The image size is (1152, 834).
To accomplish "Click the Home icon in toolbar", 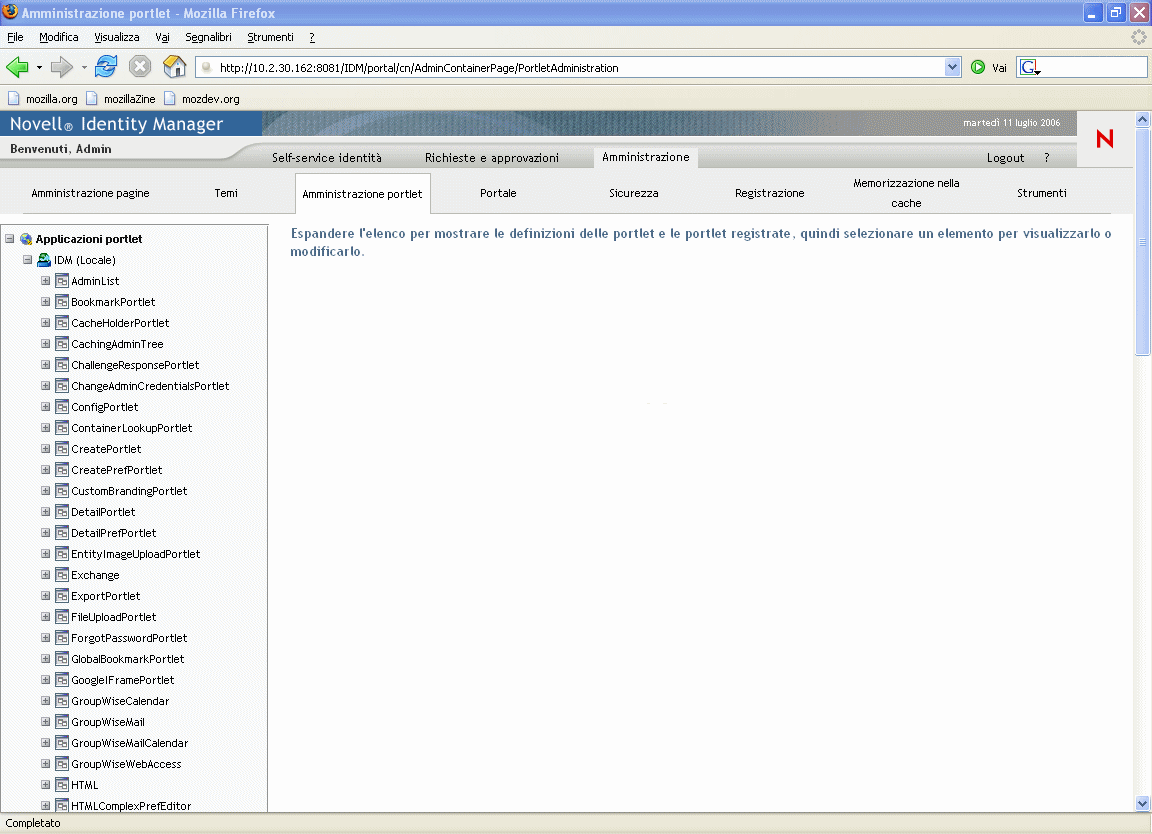I will (174, 67).
